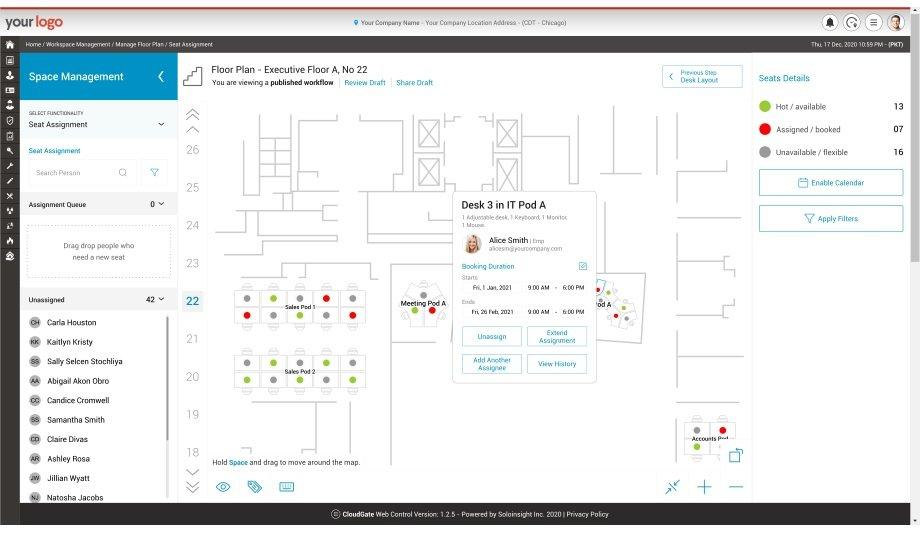Viewport: 920px width, 533px height.
Task: Click the Sales Pod 2 label on map
Action: tap(299, 372)
